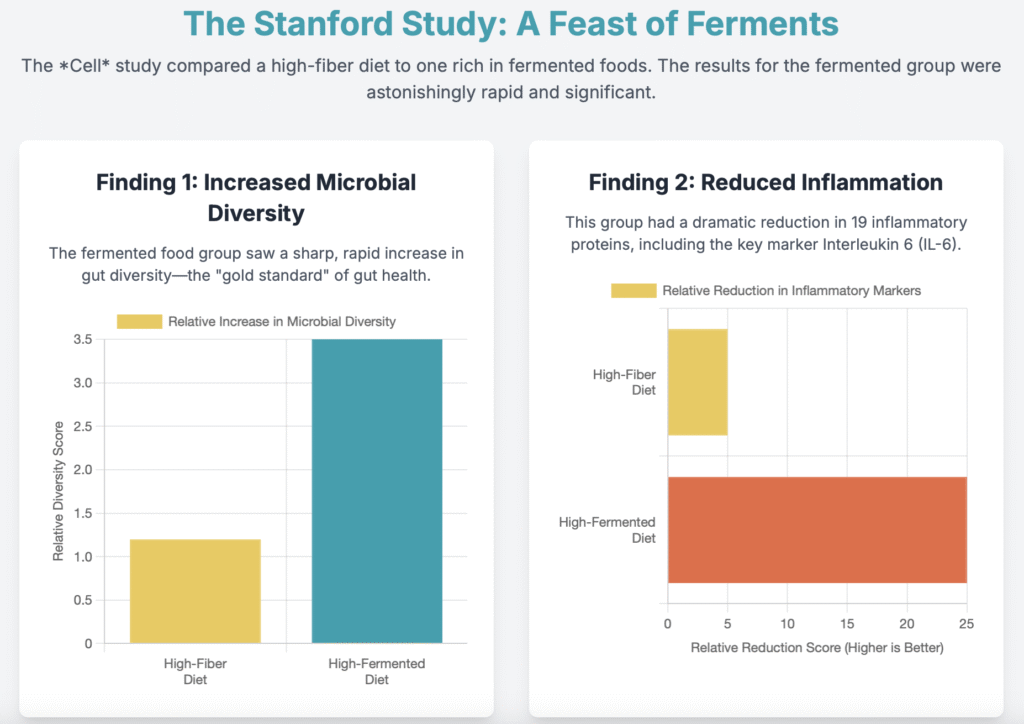The image size is (1024, 724).
Task: Click the orange High-Fermented horizontal bar
Action: pos(817,529)
